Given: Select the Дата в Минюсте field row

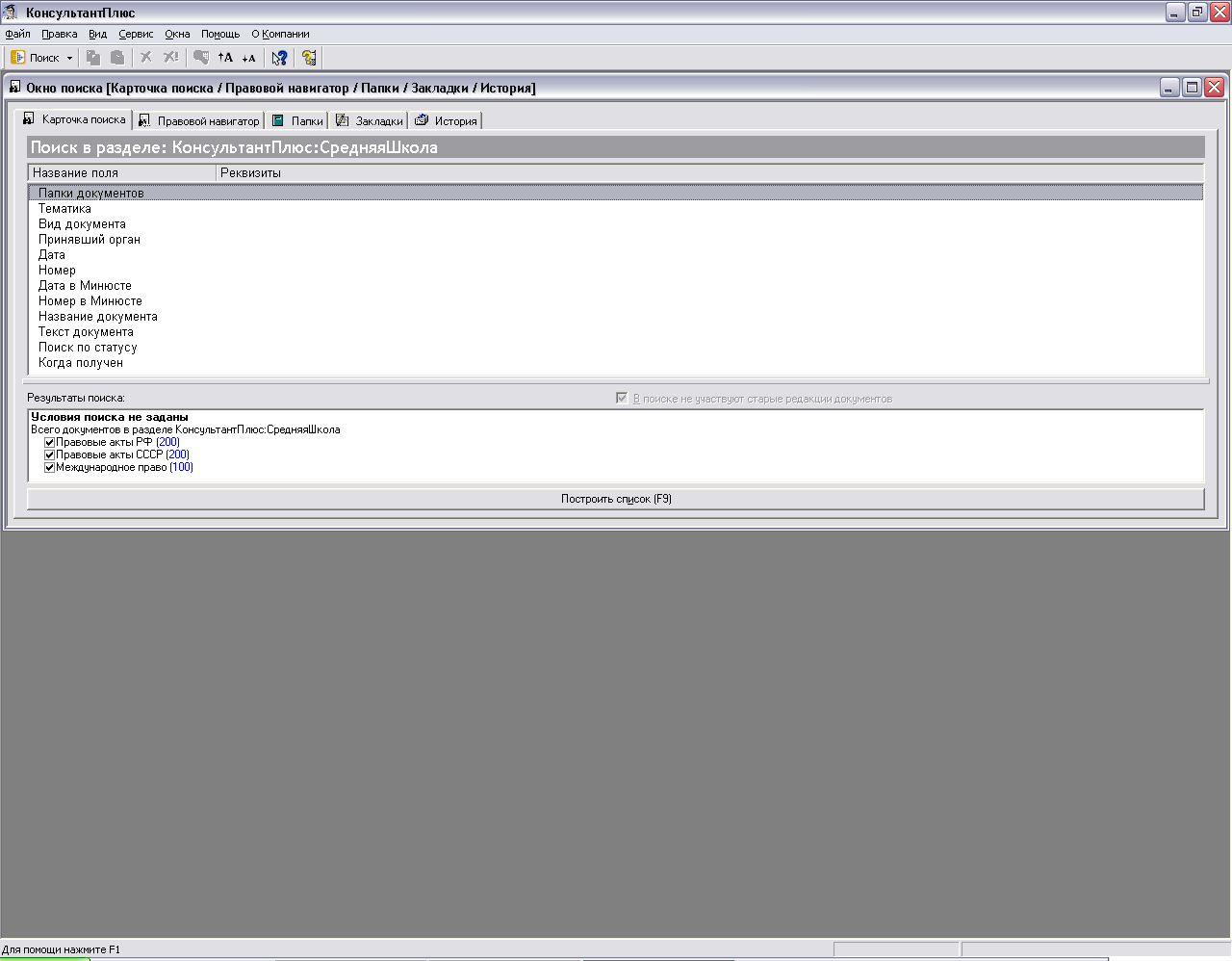Looking at the screenshot, I should tap(616, 285).
